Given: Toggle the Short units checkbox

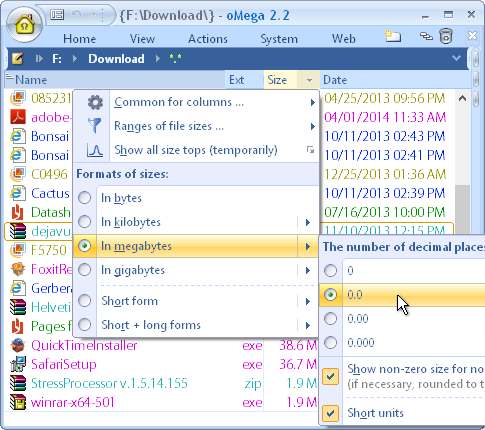Looking at the screenshot, I should [330, 413].
